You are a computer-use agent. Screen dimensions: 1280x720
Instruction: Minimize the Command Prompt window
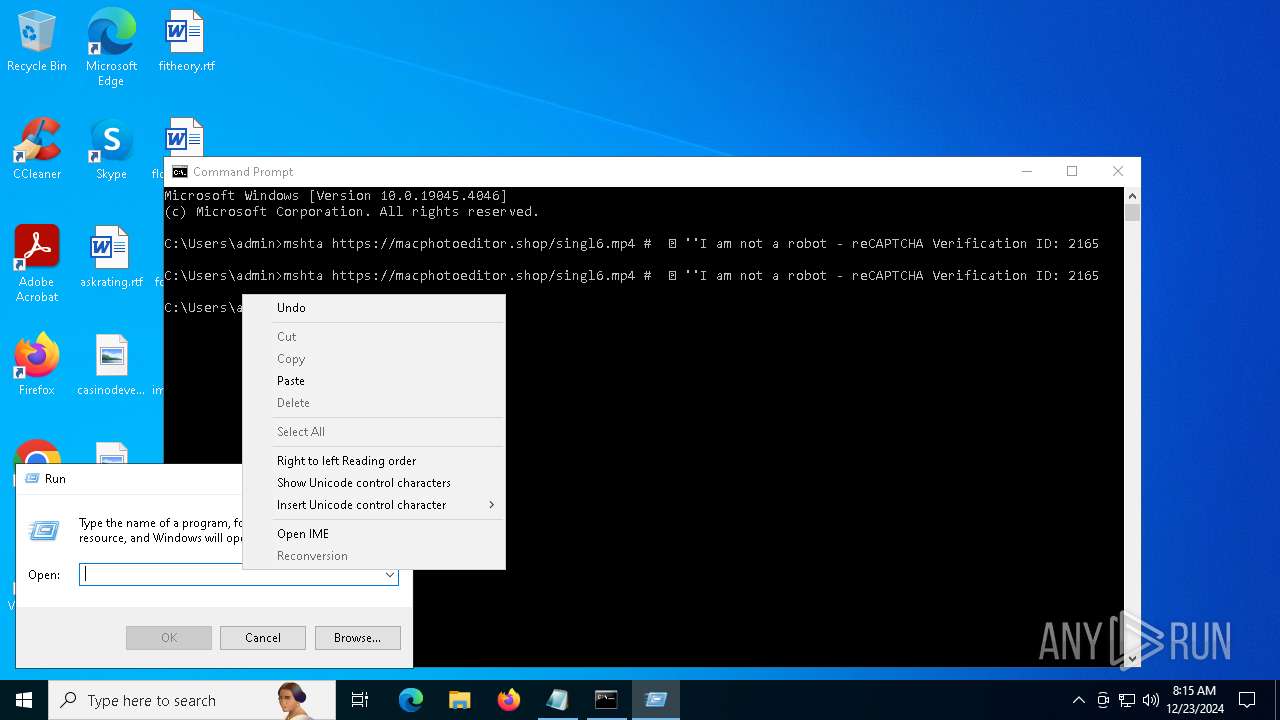click(x=1026, y=172)
